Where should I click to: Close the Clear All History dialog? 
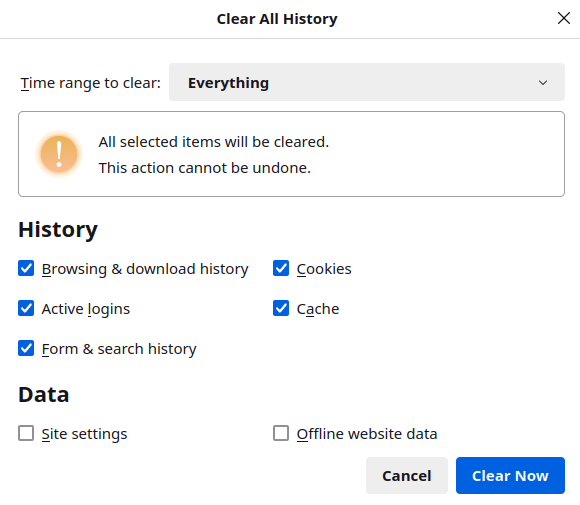coord(563,18)
